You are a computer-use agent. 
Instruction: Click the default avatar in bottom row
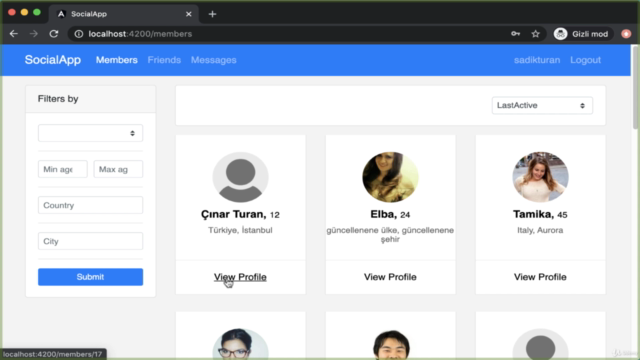click(x=540, y=344)
